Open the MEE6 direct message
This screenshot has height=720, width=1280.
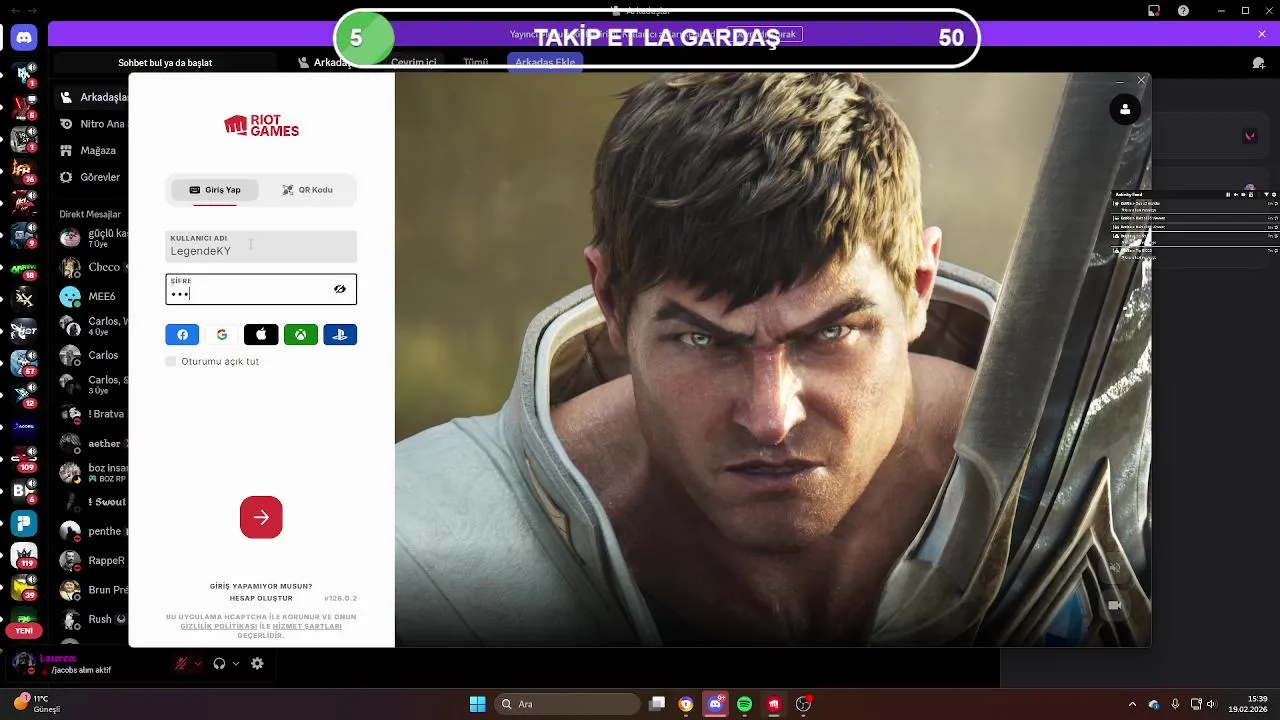(93, 296)
